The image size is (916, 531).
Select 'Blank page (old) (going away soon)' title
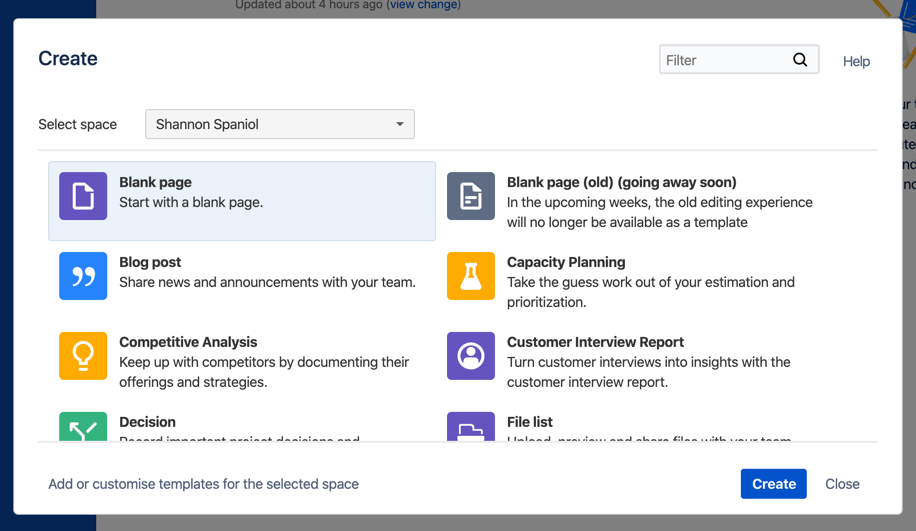coord(622,182)
